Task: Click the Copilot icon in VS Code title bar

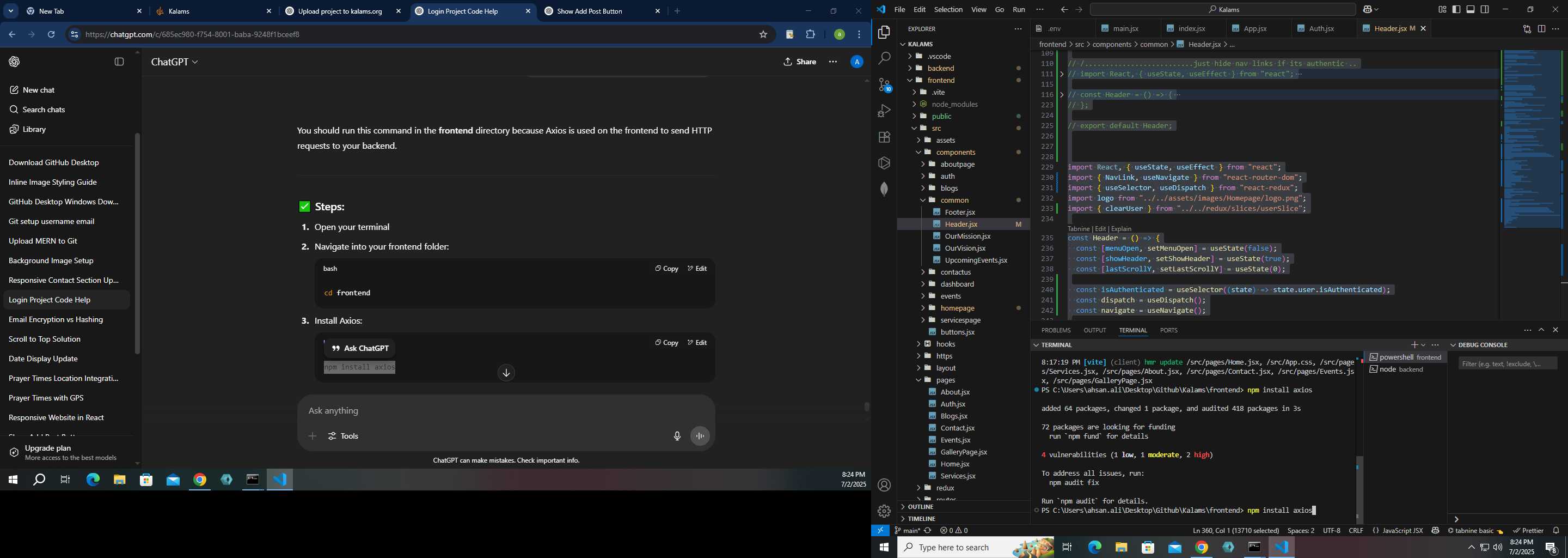Action: click(1367, 10)
